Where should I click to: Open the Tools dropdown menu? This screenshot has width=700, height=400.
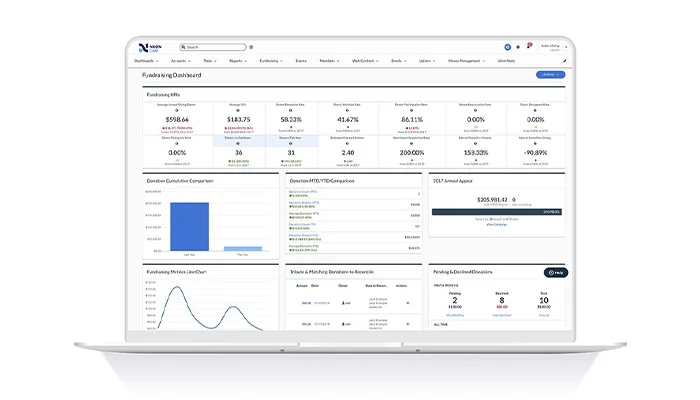[x=210, y=61]
